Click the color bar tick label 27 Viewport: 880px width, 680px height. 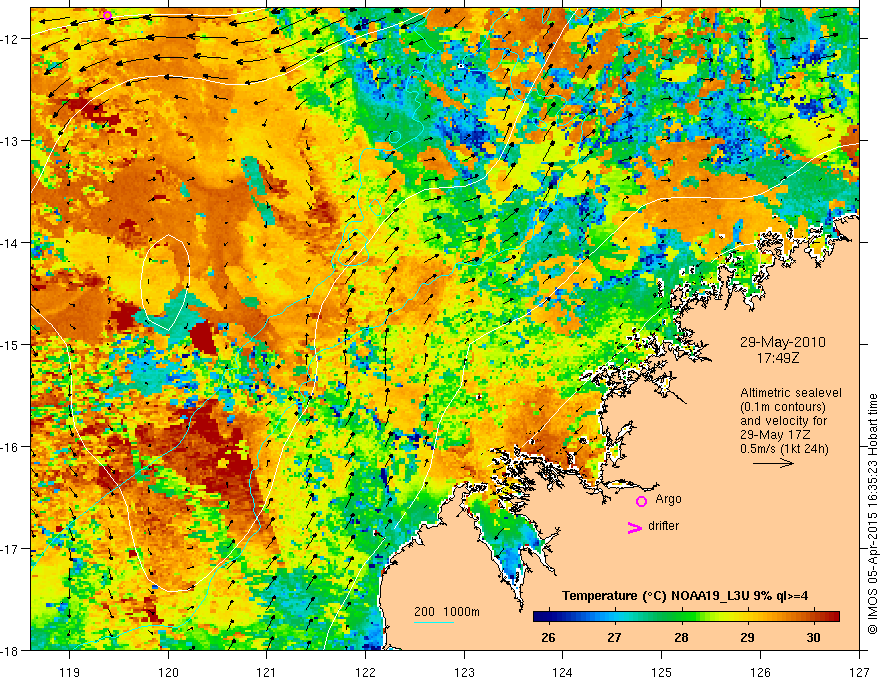[x=615, y=637]
